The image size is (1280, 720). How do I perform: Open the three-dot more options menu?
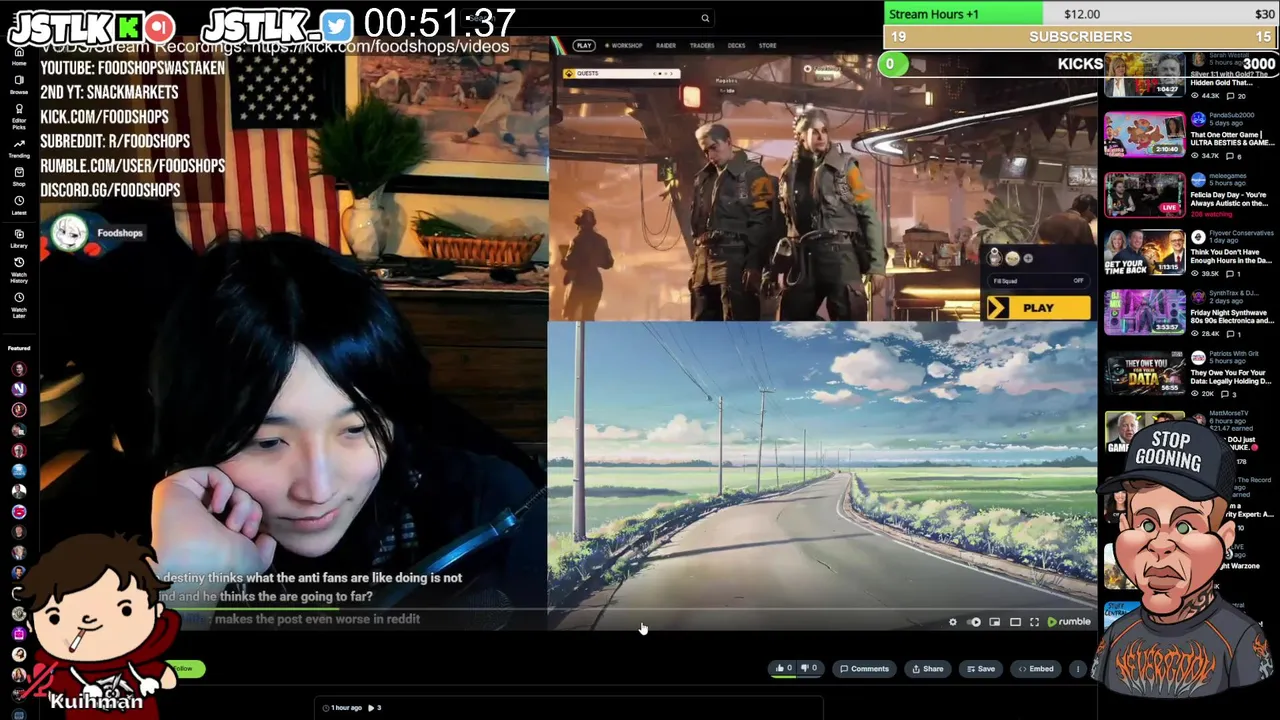(1077, 668)
